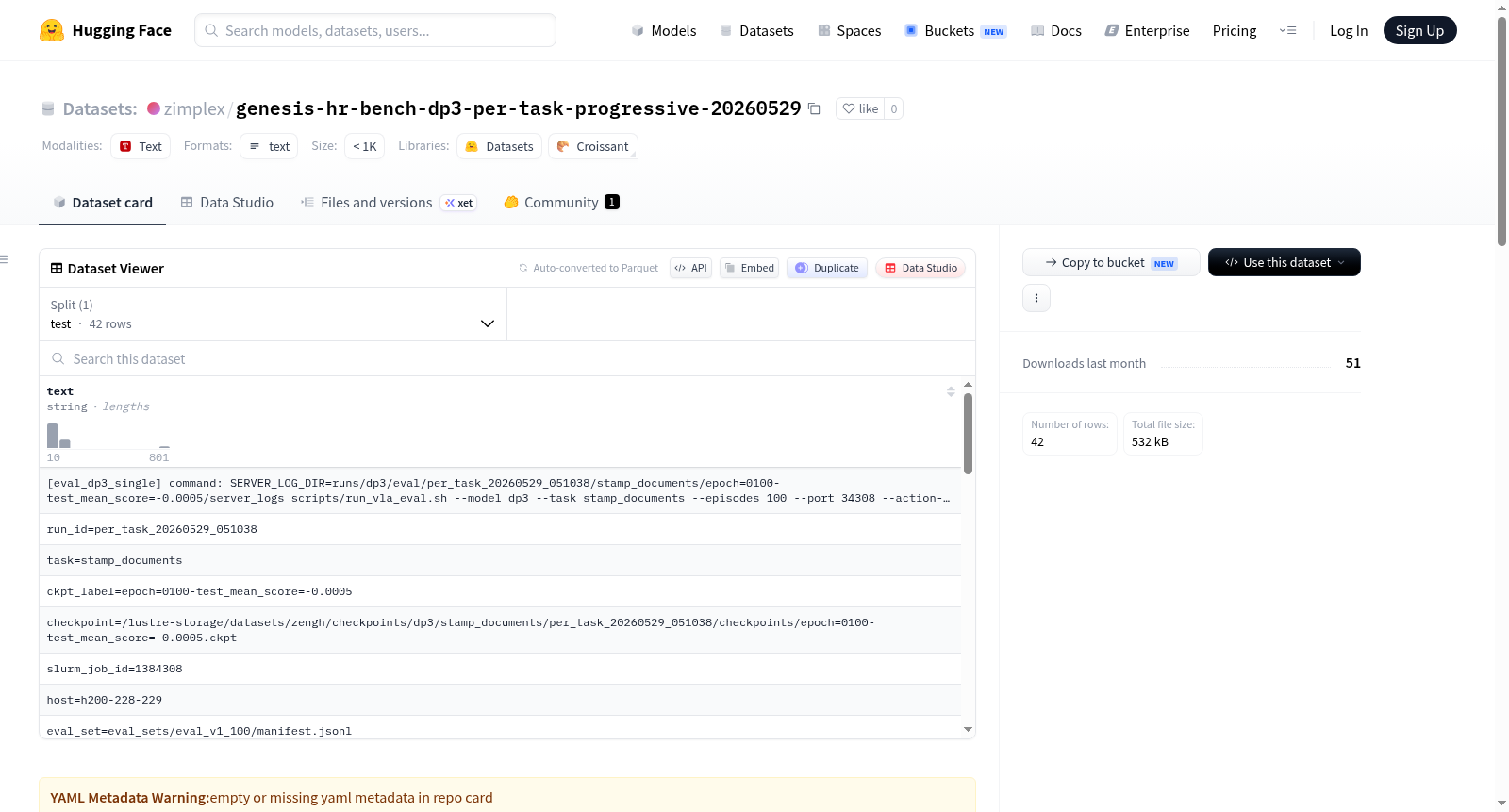Focus the search models, datasets, users field
The height and width of the screenshot is (812, 1509).
pyautogui.click(x=375, y=30)
